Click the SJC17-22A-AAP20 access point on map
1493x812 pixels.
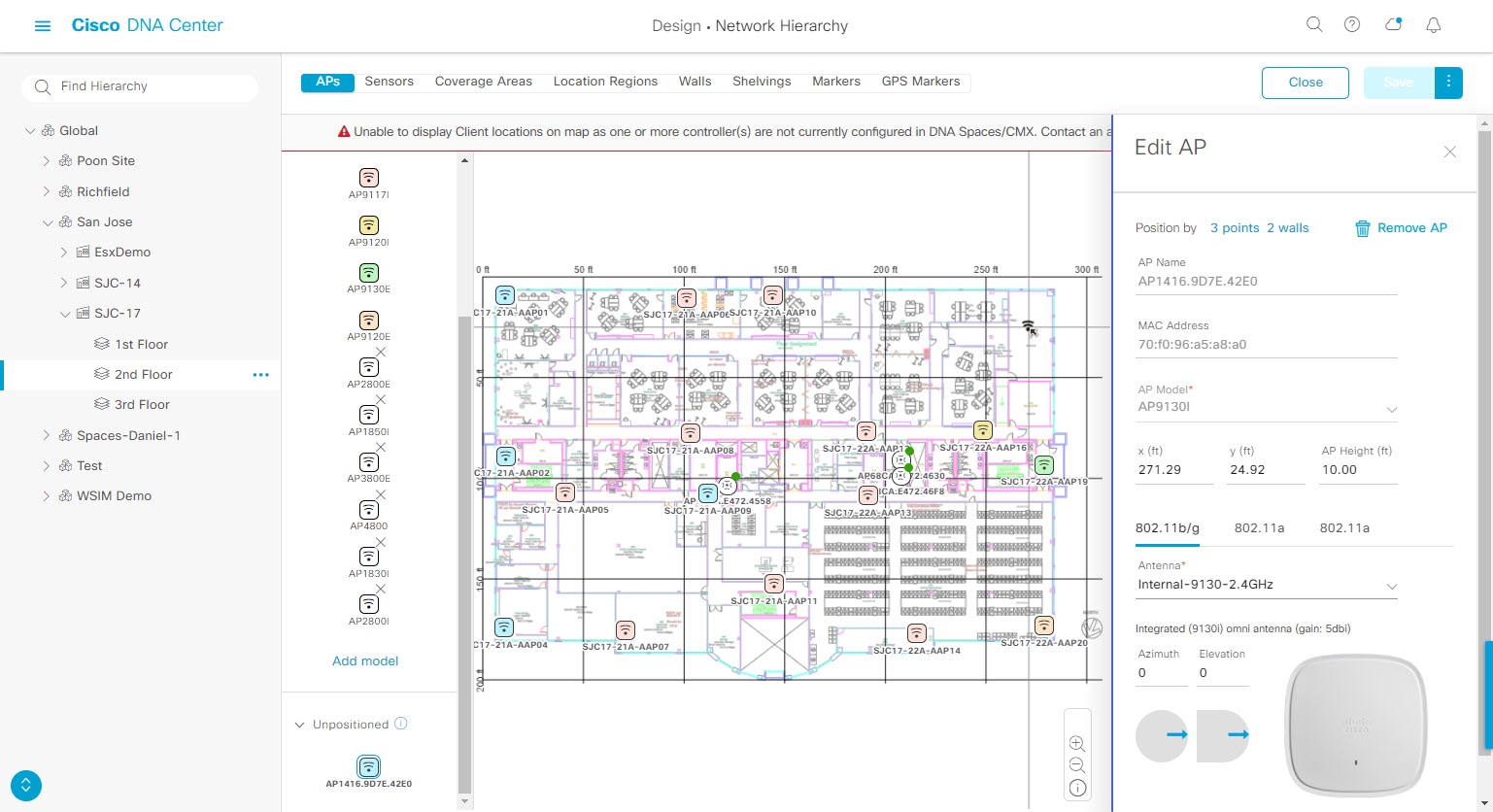pos(1044,626)
